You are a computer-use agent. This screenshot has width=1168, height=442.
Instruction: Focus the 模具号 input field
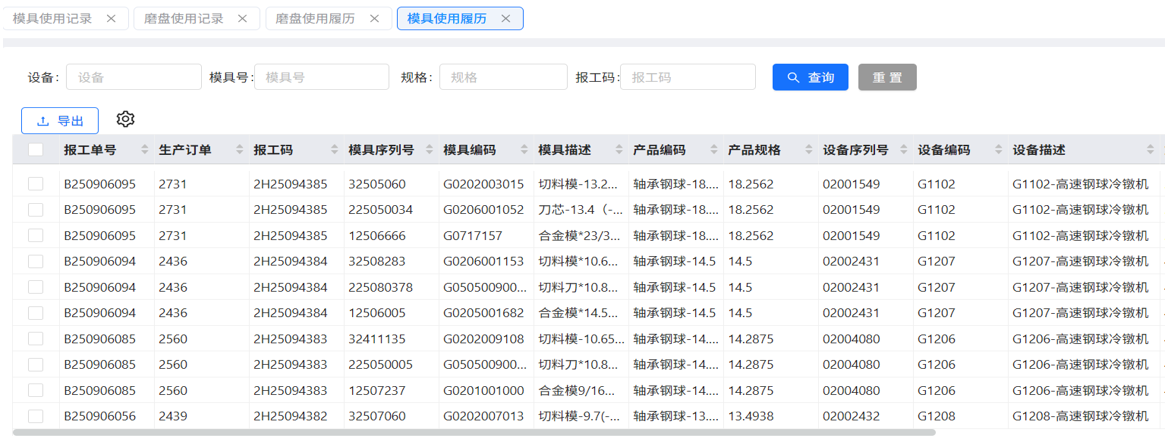tap(322, 77)
